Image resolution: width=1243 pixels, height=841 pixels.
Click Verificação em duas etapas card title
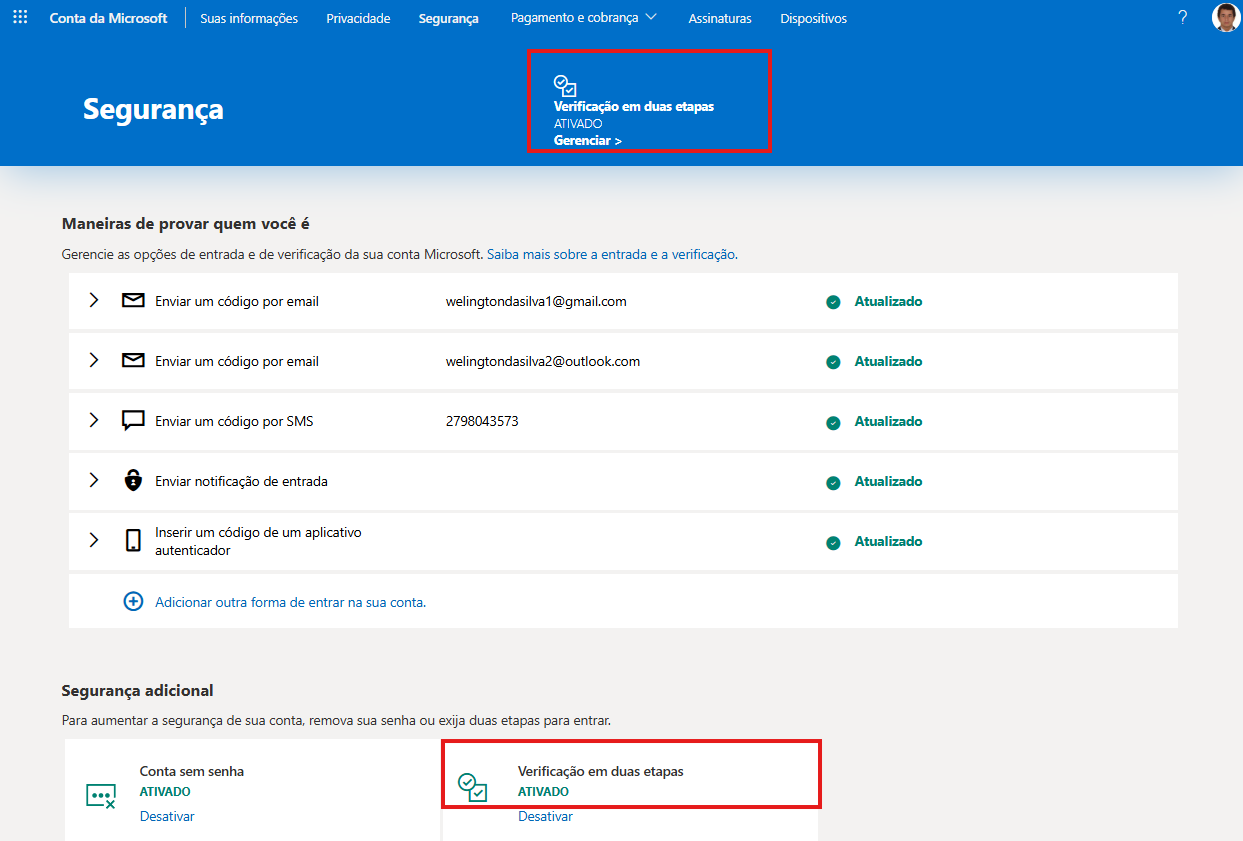point(601,771)
